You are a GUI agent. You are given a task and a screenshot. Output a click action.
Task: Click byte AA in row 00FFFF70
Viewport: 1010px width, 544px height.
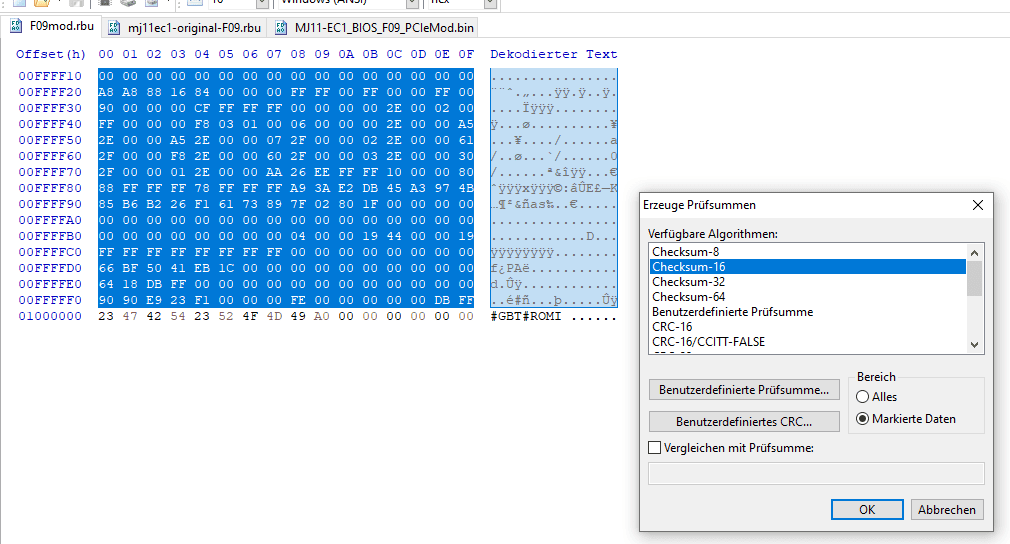tap(274, 172)
